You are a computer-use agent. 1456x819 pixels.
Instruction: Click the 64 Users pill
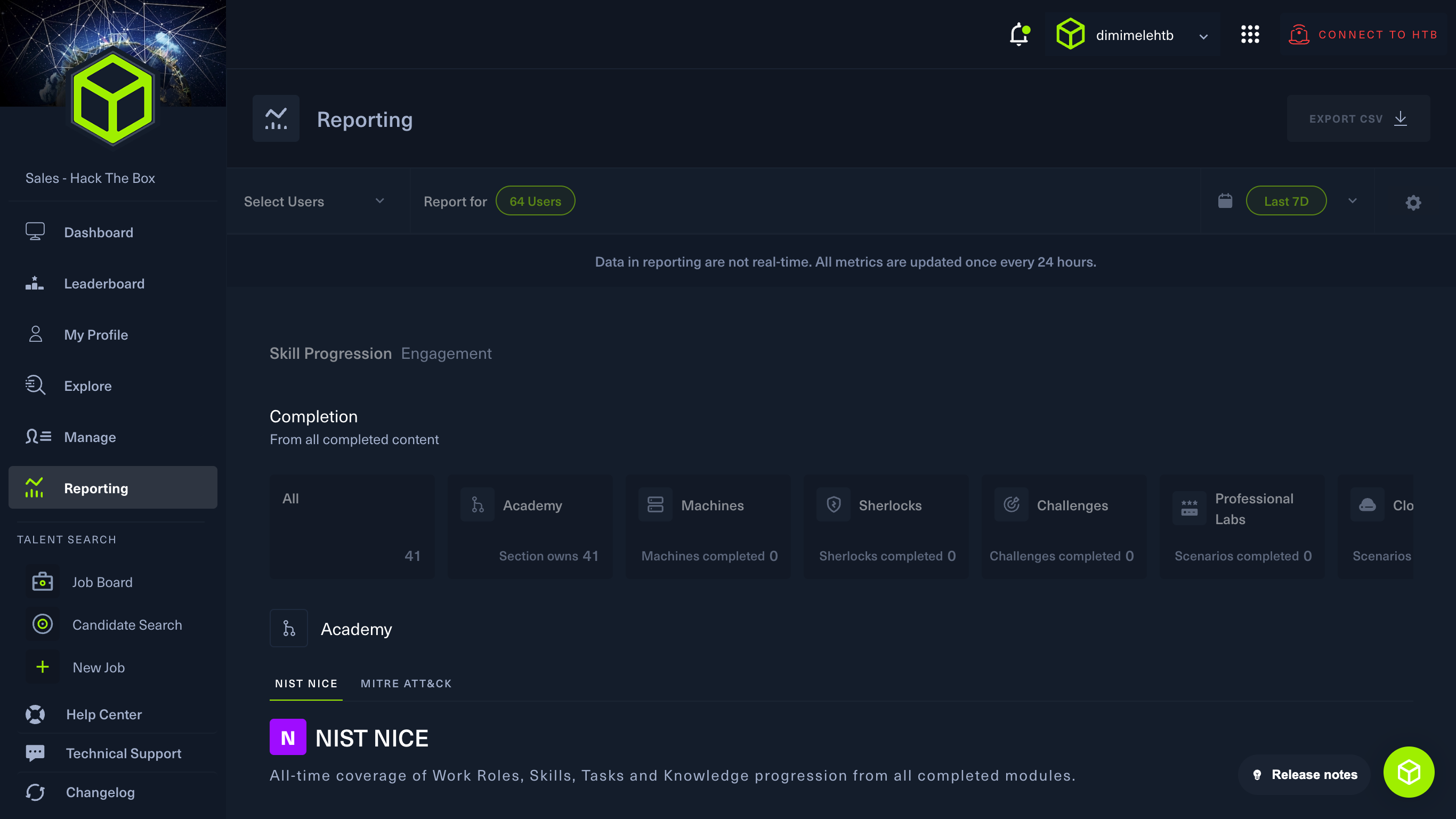pos(535,201)
